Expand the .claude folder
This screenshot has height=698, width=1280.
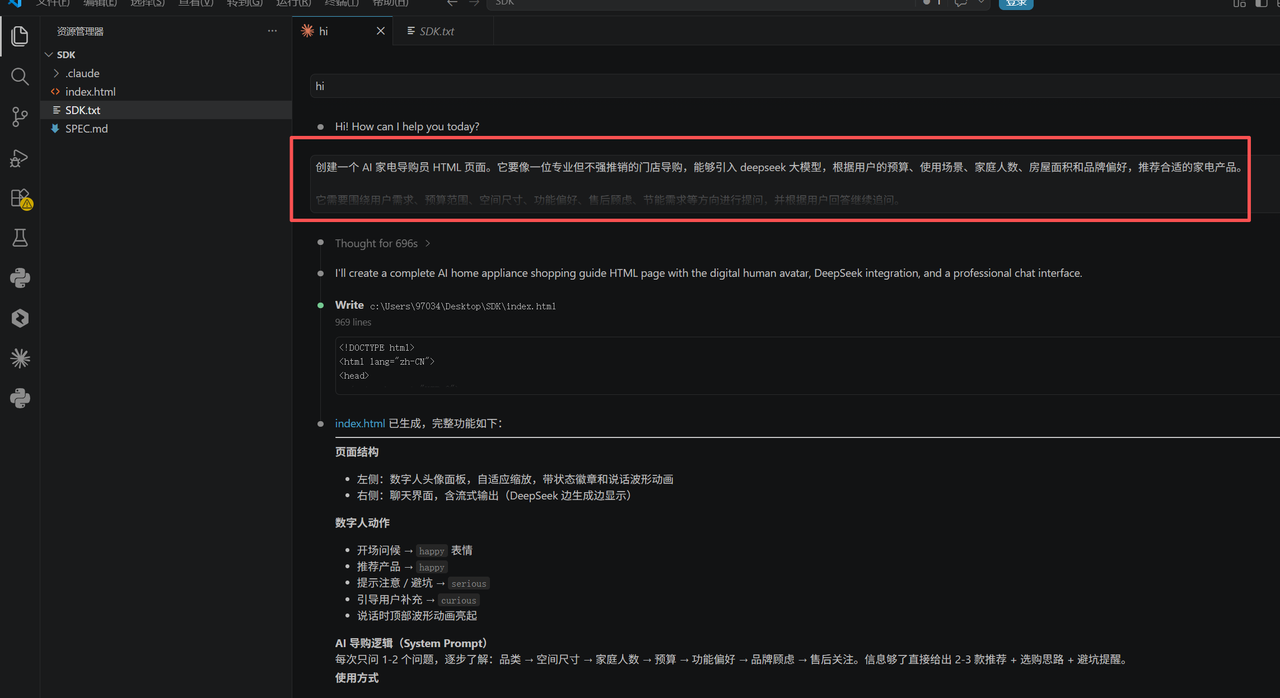point(56,73)
